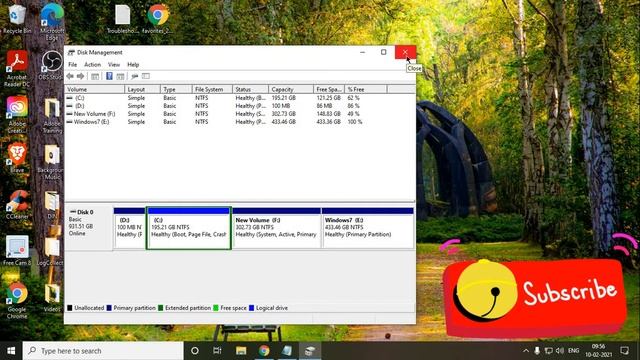Sort by the File System column header
The width and height of the screenshot is (640, 360).
pyautogui.click(x=212, y=89)
